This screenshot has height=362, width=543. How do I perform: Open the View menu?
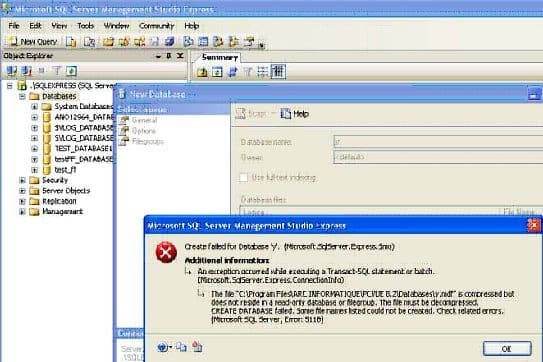tap(59, 26)
